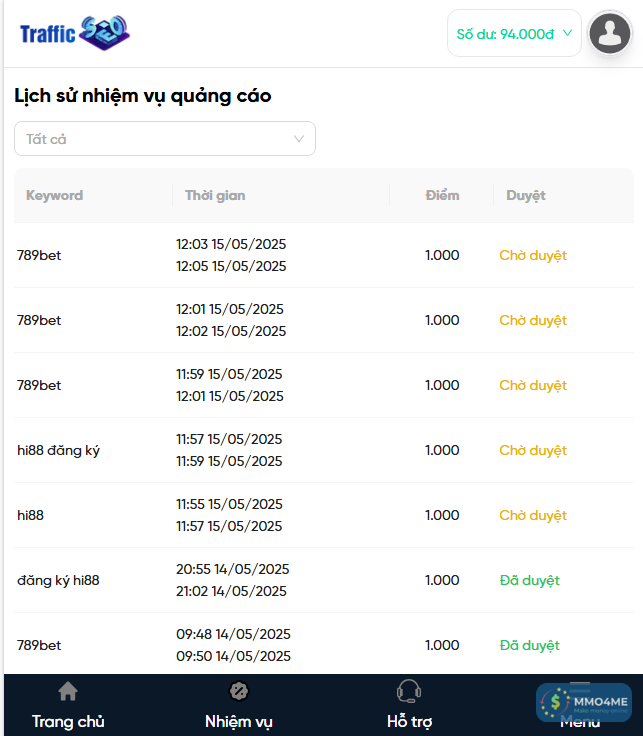Tap the Nhiệm vụ task icon

239,691
